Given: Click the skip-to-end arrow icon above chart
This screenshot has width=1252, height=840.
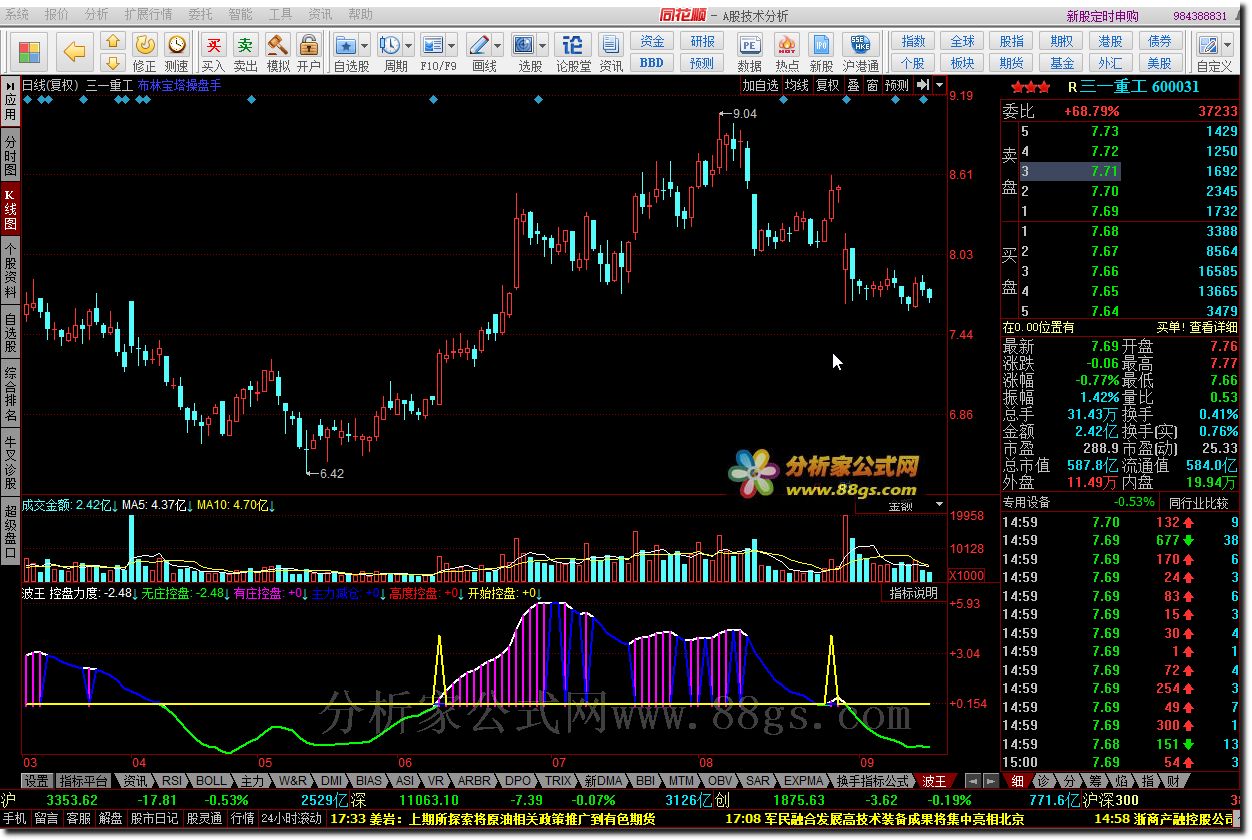Looking at the screenshot, I should click(x=923, y=85).
